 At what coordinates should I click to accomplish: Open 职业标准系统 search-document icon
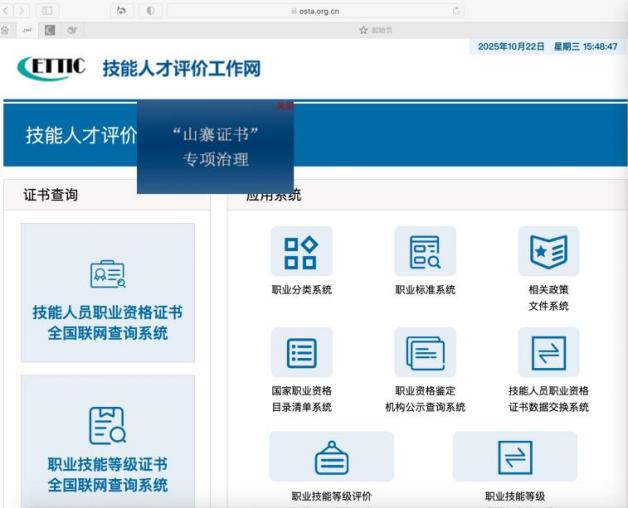(x=425, y=252)
